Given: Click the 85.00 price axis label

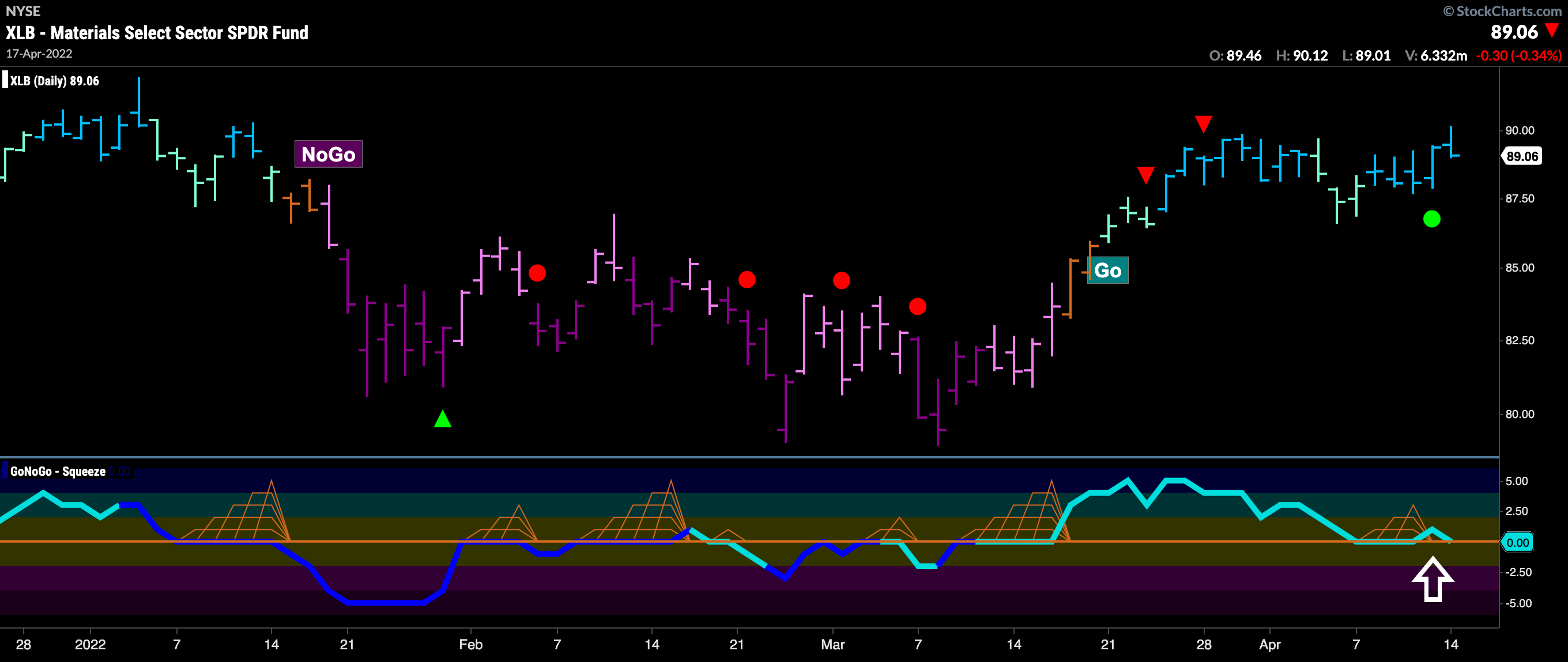Looking at the screenshot, I should pos(1520,268).
